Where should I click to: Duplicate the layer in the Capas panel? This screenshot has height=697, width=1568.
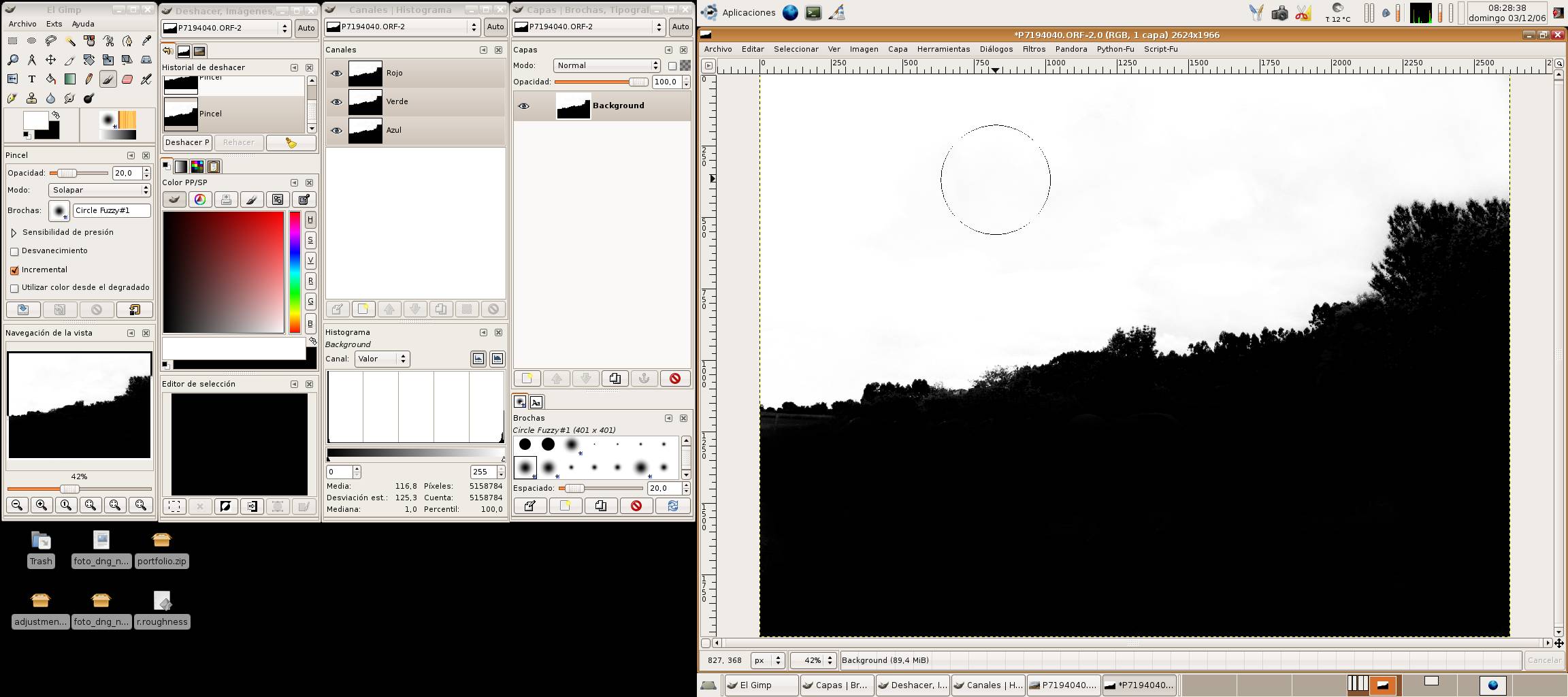[615, 378]
